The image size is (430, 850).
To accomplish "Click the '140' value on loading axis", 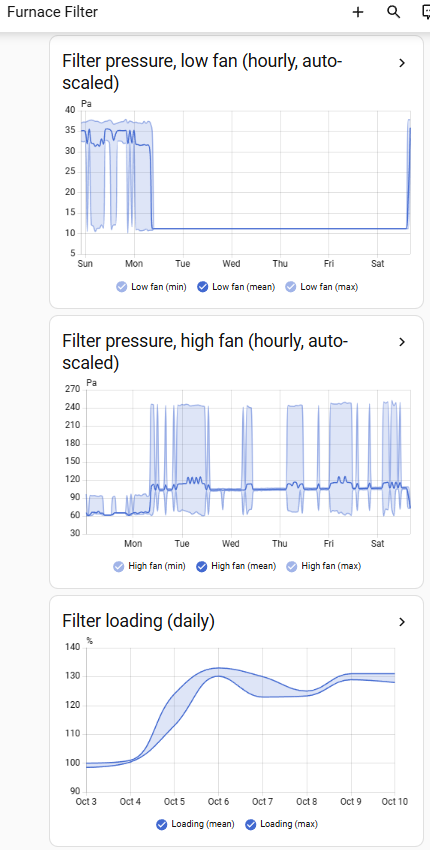I will point(73,648).
